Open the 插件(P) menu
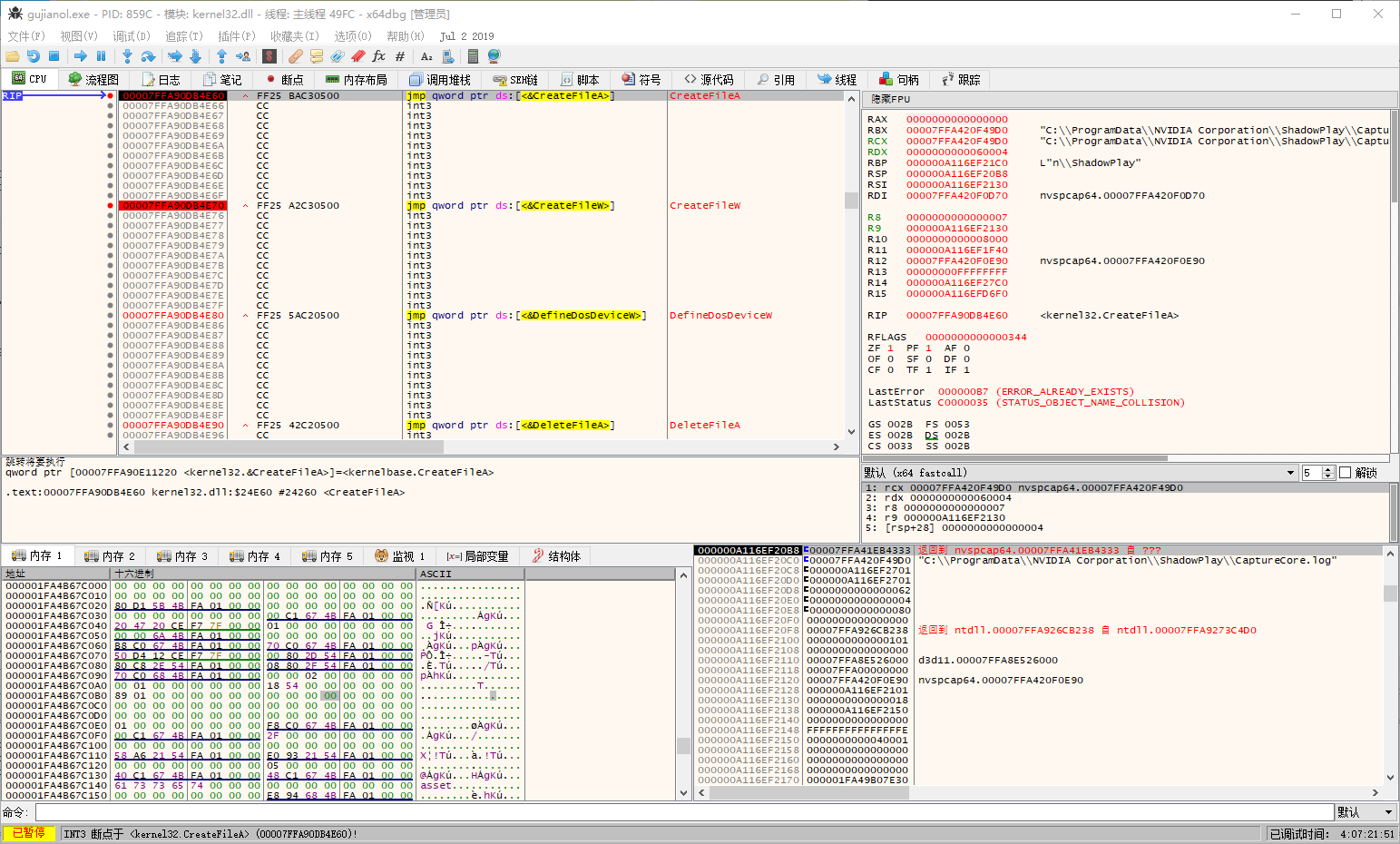 click(237, 36)
